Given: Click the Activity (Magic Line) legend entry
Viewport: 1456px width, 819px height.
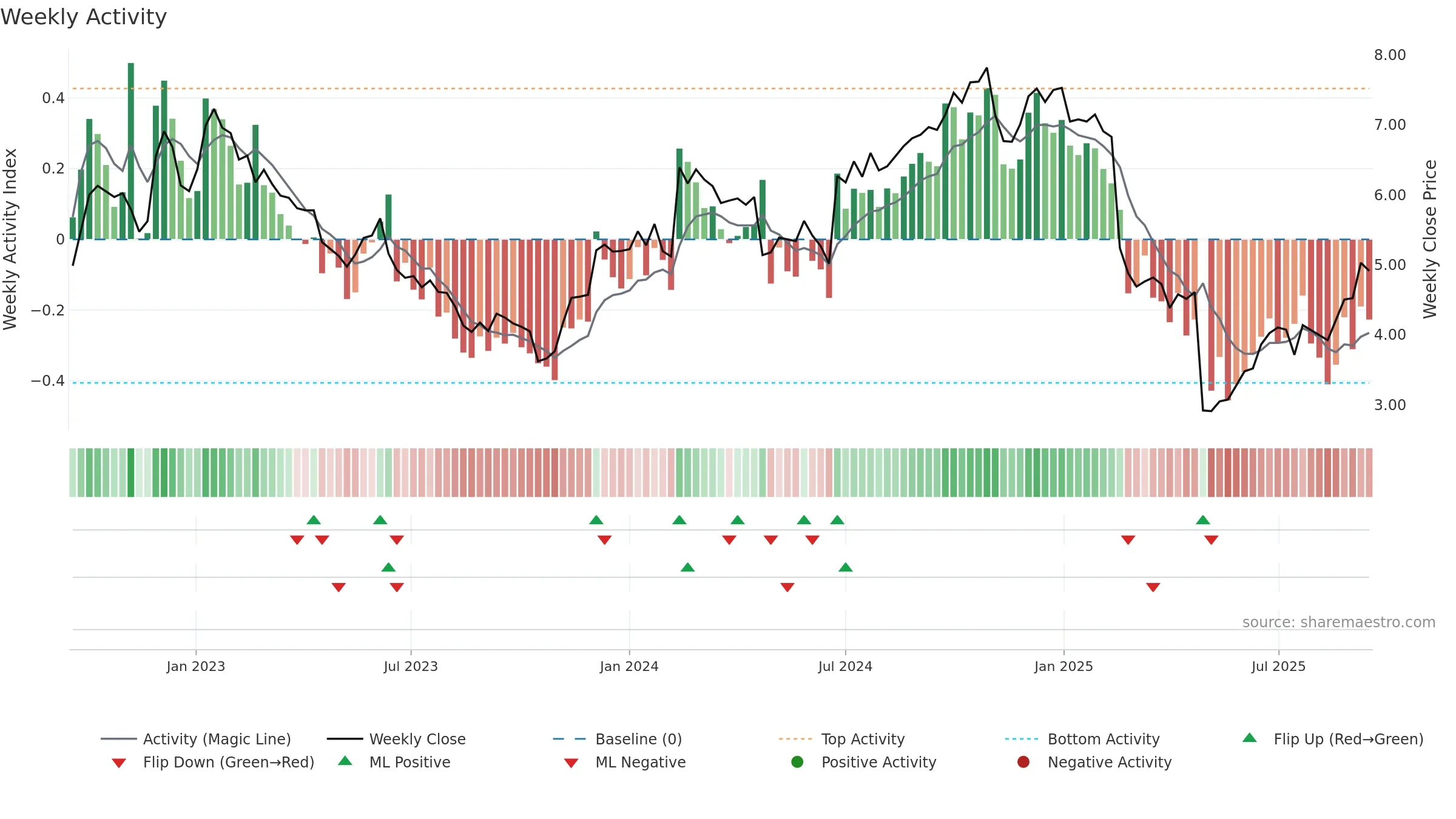Looking at the screenshot, I should point(196,739).
